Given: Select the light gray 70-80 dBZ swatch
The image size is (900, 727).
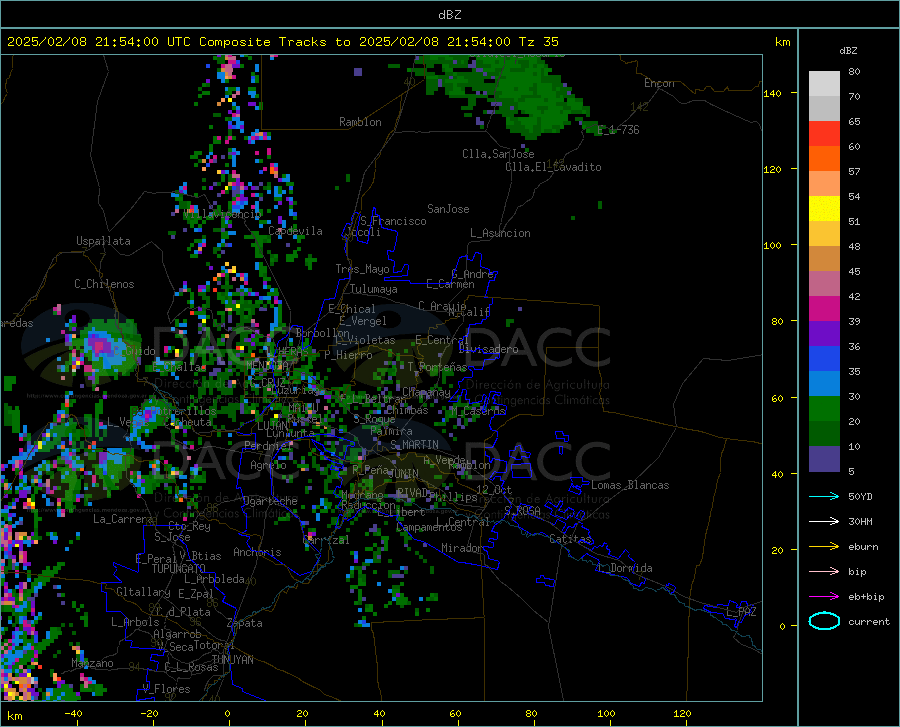Looking at the screenshot, I should [x=824, y=84].
